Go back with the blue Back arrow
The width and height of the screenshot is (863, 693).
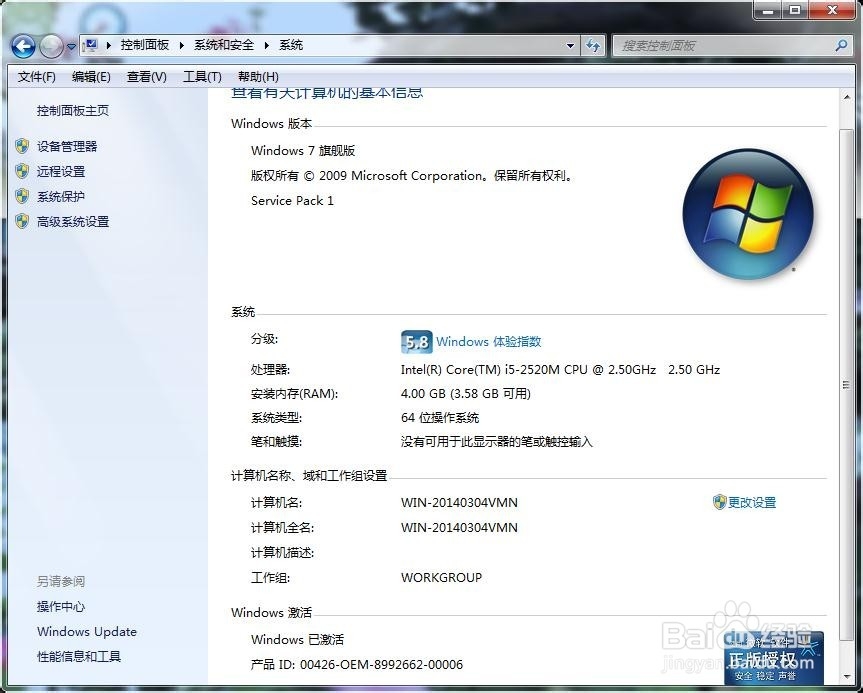point(23,46)
